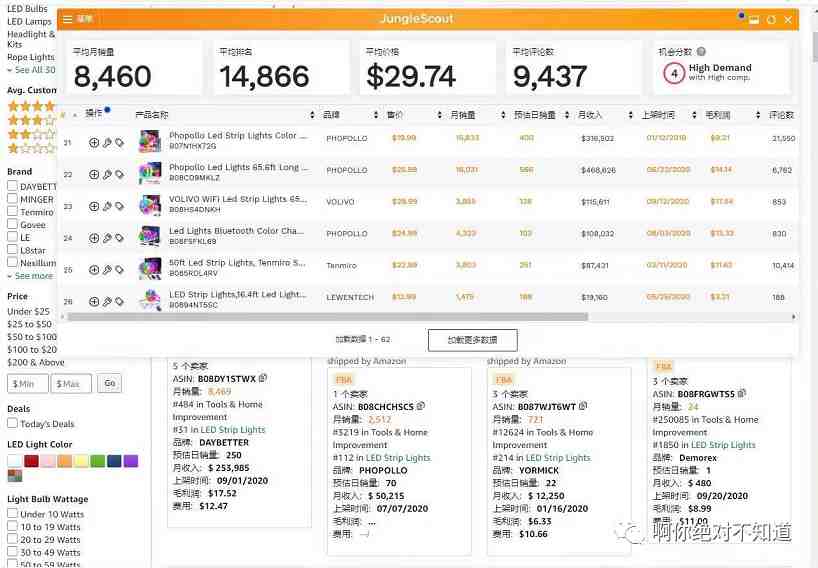Viewport: 818px width, 568px height.
Task: Check the LE brand checkbox
Action: pos(13,236)
